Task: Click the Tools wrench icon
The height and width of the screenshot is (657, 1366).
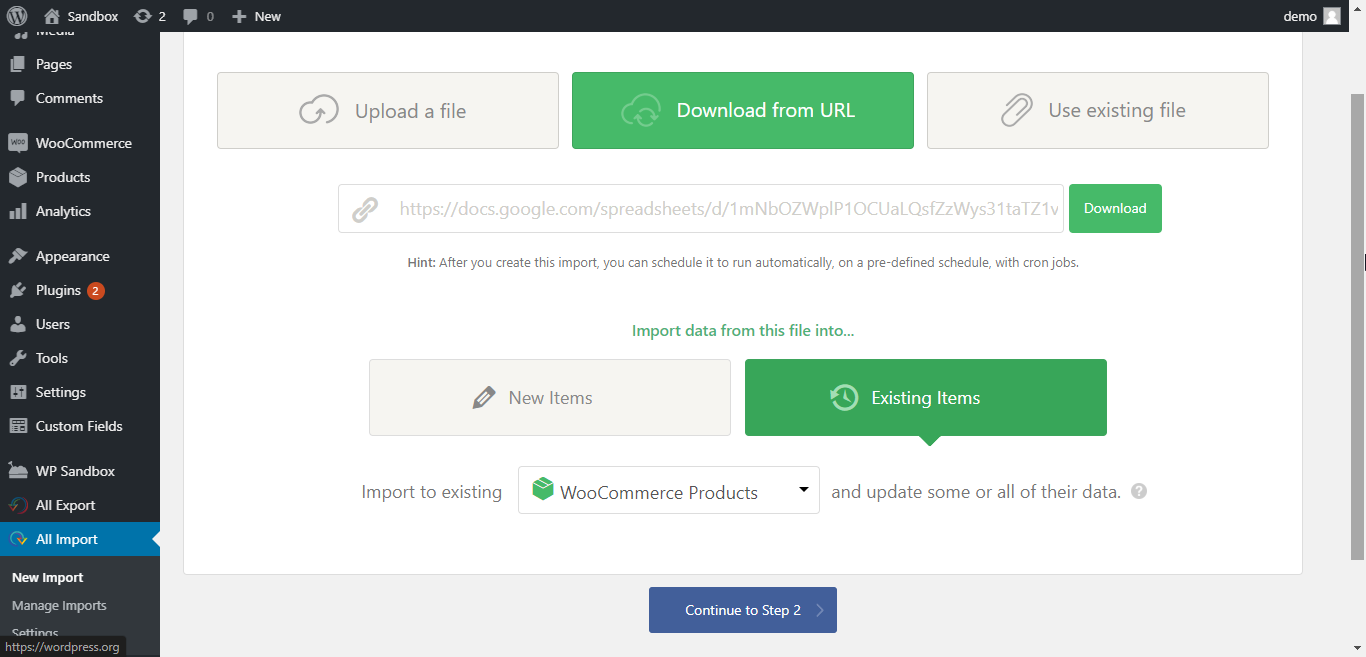Action: (x=18, y=358)
